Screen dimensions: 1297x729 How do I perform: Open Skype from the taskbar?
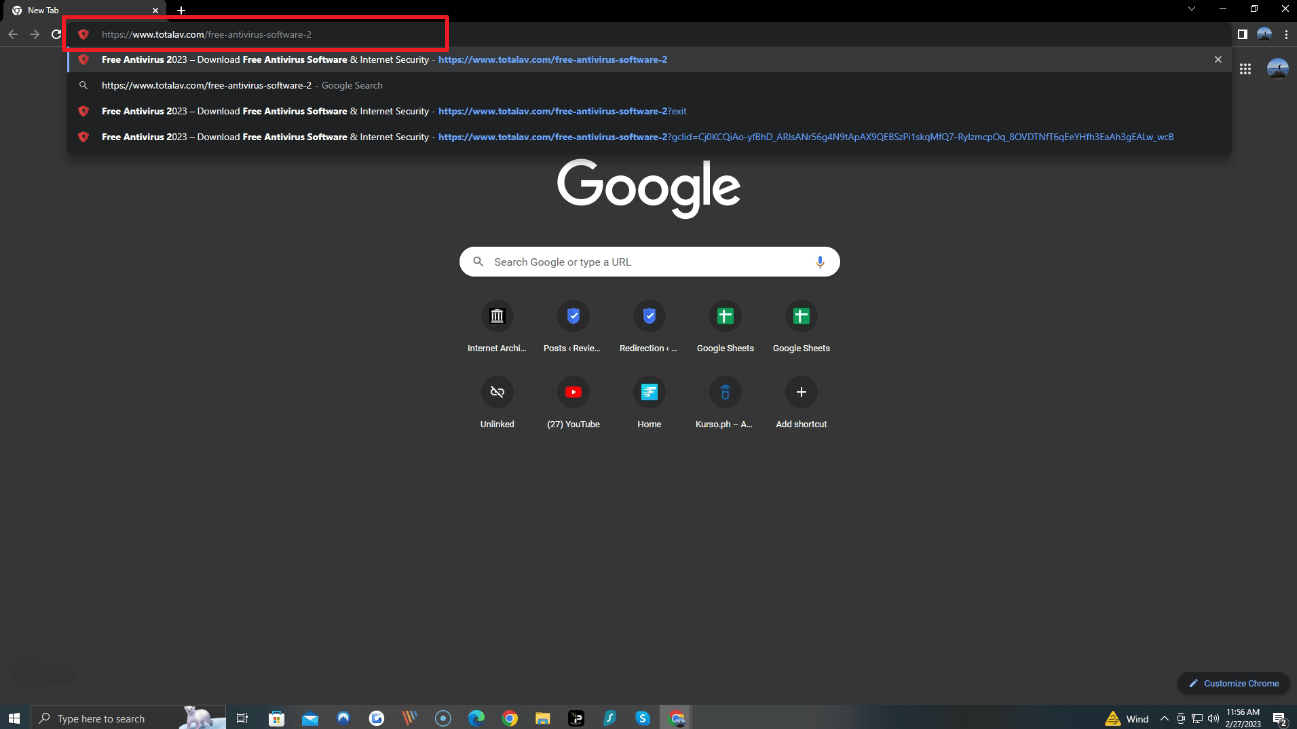pos(642,718)
